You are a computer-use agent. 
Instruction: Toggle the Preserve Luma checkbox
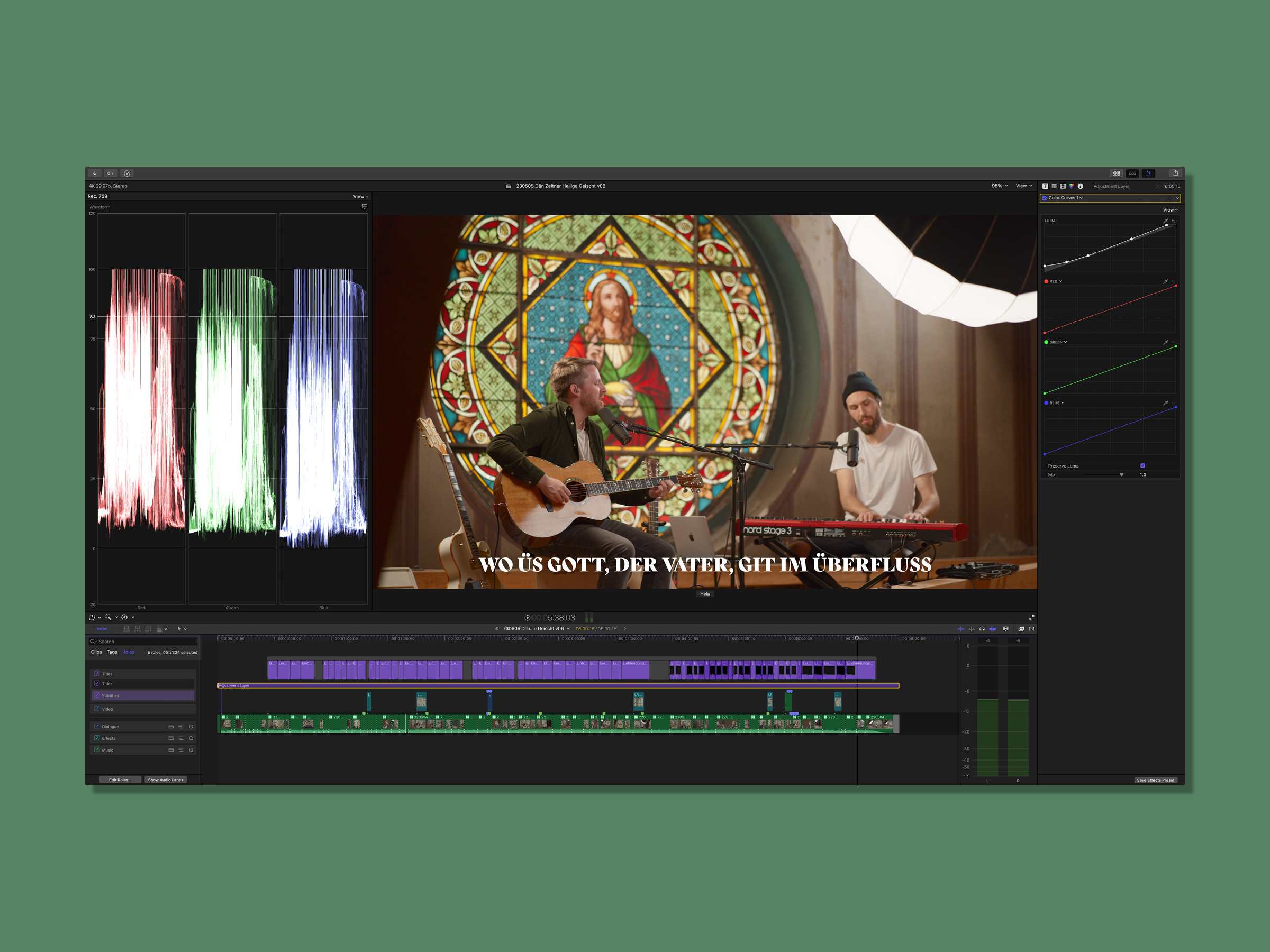pyautogui.click(x=1142, y=465)
